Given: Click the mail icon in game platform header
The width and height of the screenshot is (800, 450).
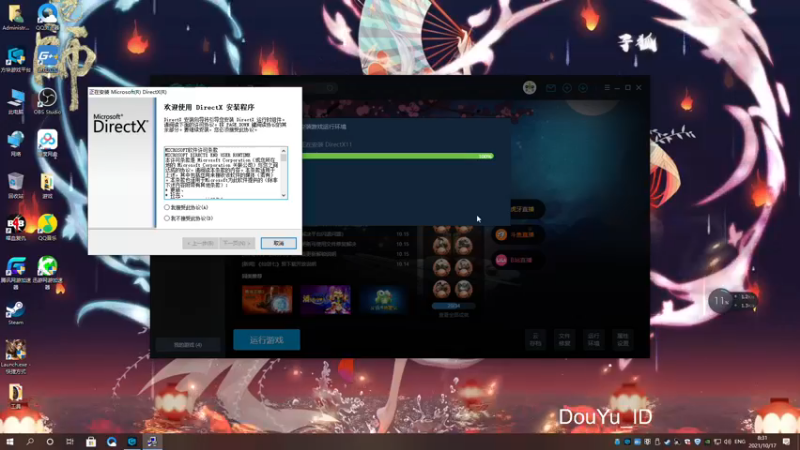Looking at the screenshot, I should point(551,88).
